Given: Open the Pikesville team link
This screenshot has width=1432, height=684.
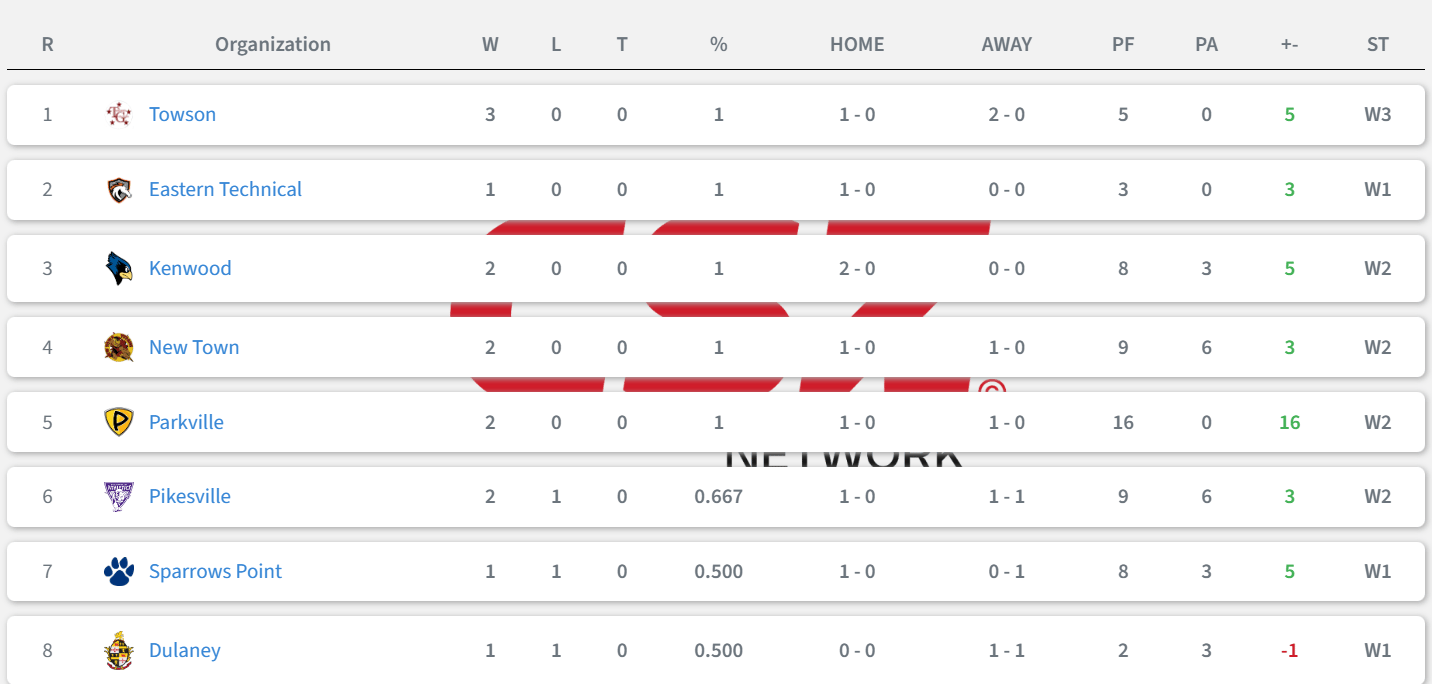Looking at the screenshot, I should 190,496.
